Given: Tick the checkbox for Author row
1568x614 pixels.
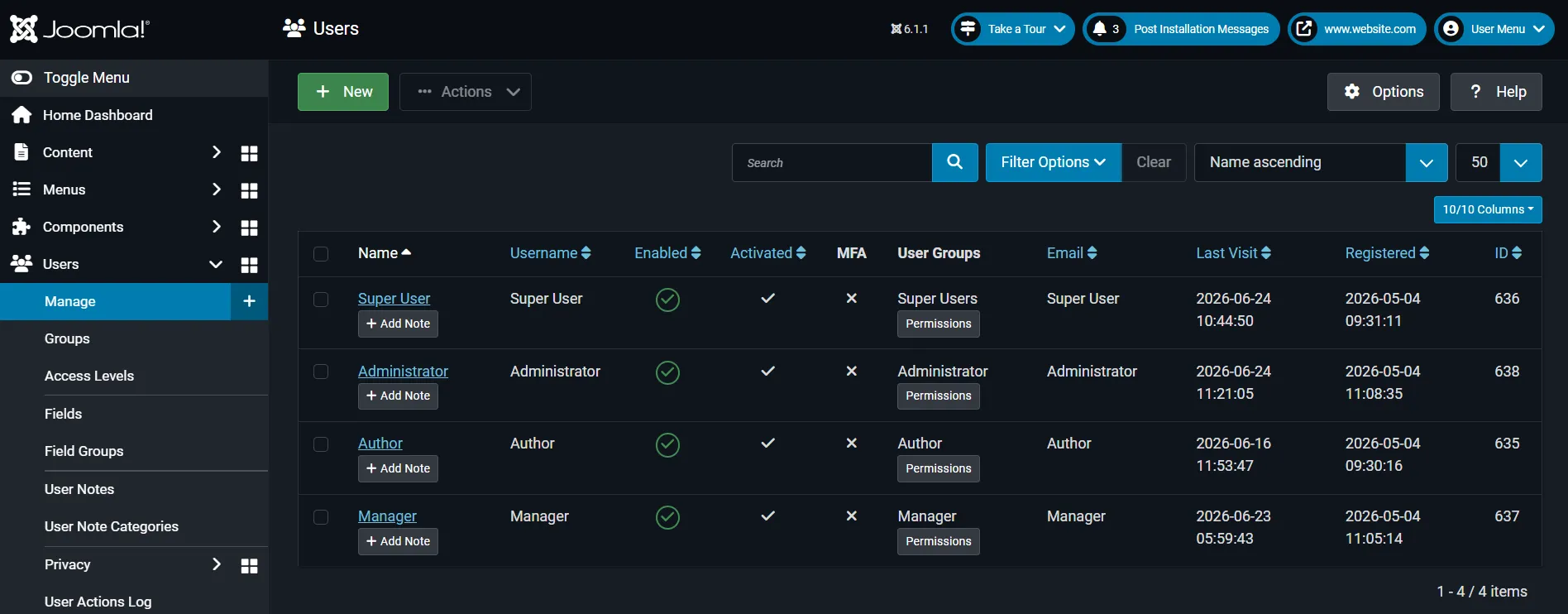Looking at the screenshot, I should [321, 444].
